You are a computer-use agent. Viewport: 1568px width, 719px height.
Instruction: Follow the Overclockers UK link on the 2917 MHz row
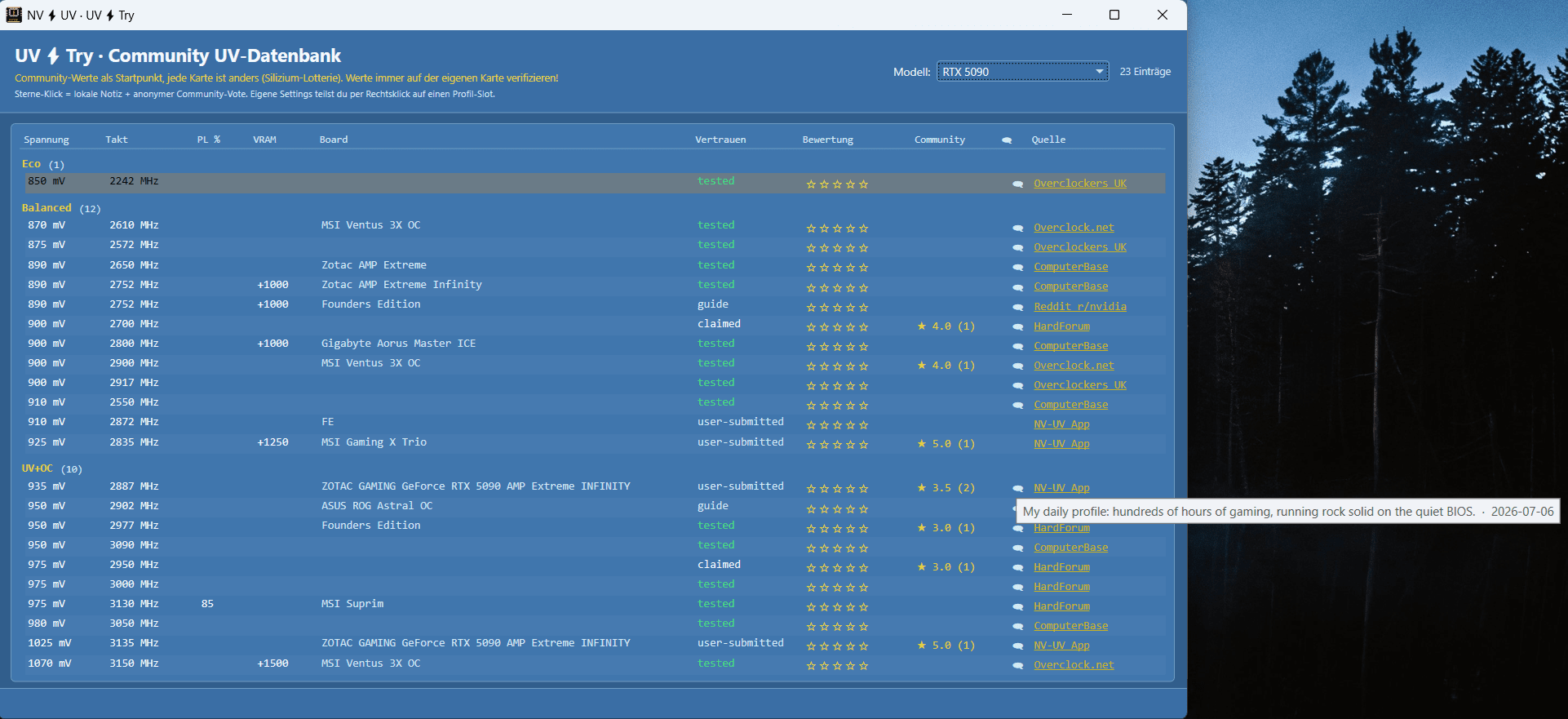[x=1080, y=385]
